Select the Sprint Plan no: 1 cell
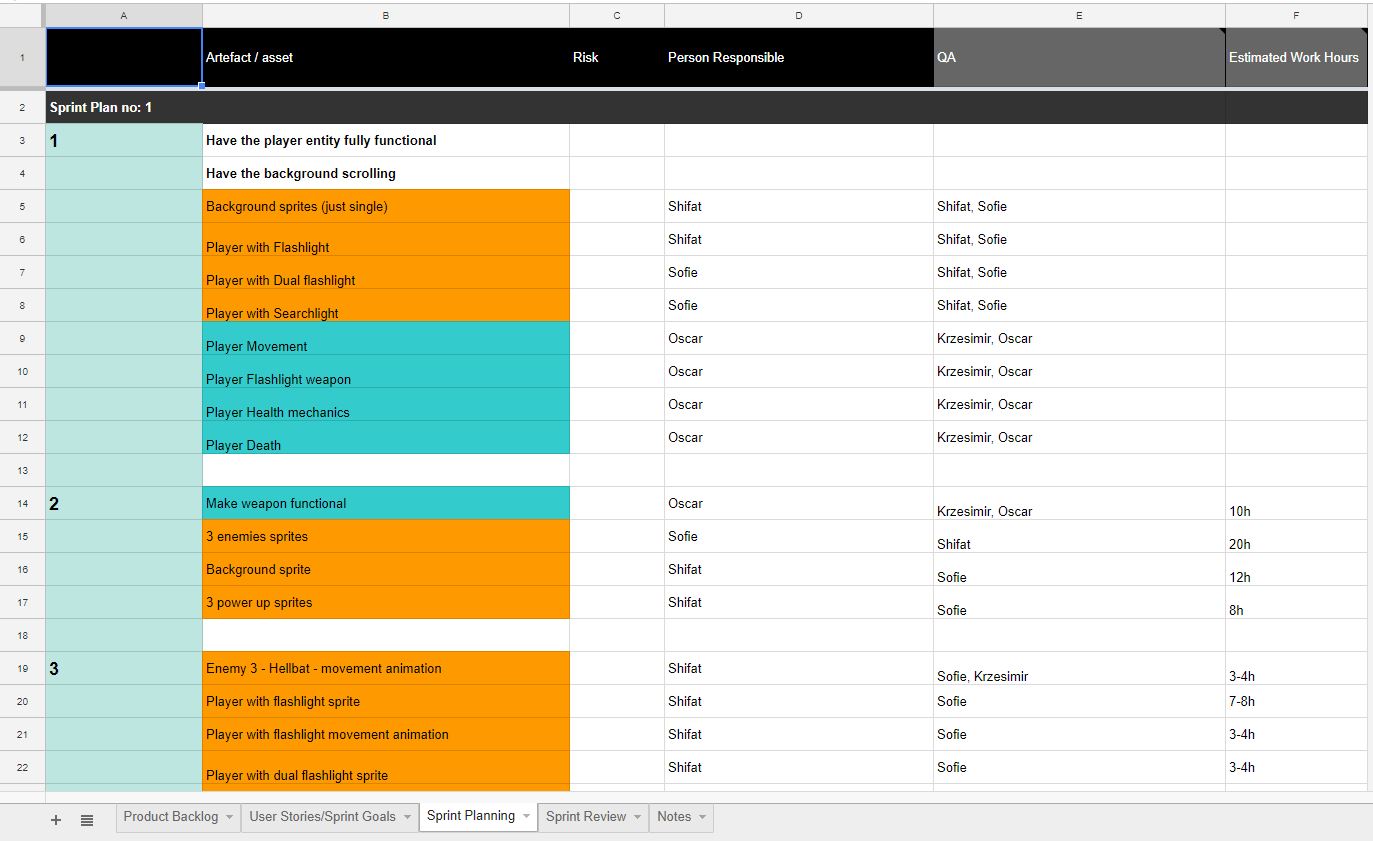The width and height of the screenshot is (1373, 841). pos(124,107)
